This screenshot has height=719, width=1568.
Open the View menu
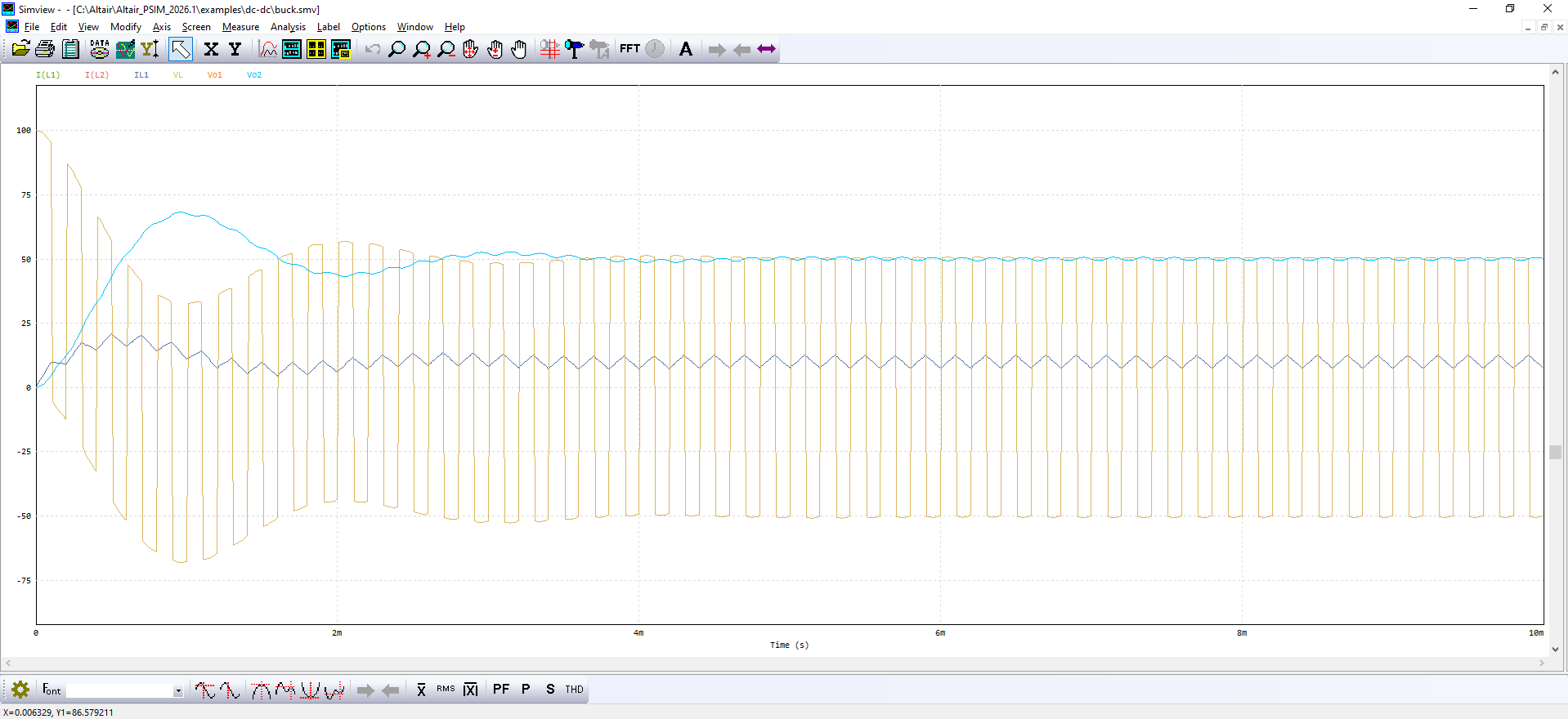pyautogui.click(x=88, y=27)
